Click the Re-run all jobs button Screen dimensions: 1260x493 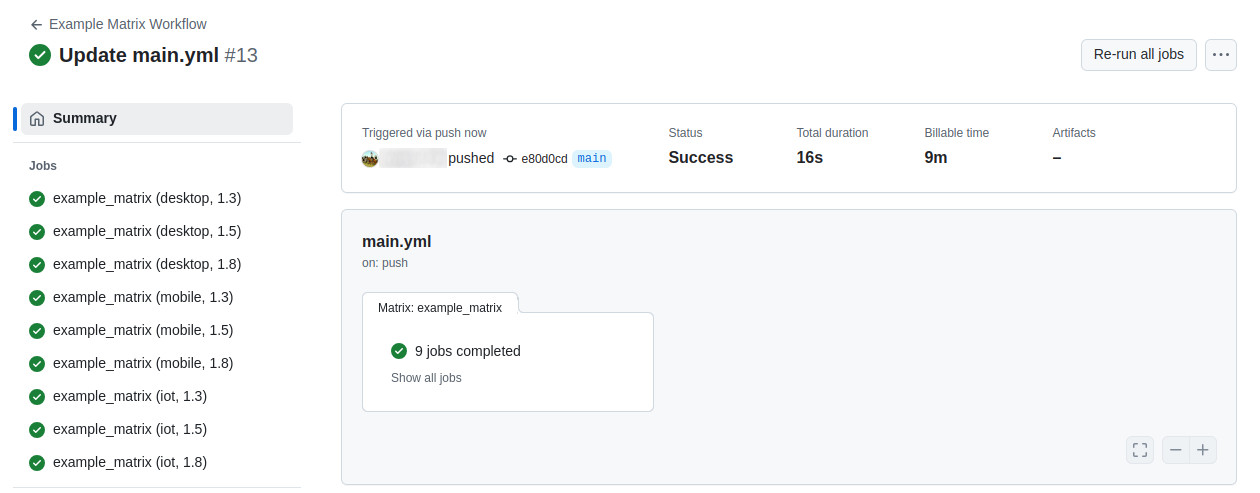(x=1138, y=55)
